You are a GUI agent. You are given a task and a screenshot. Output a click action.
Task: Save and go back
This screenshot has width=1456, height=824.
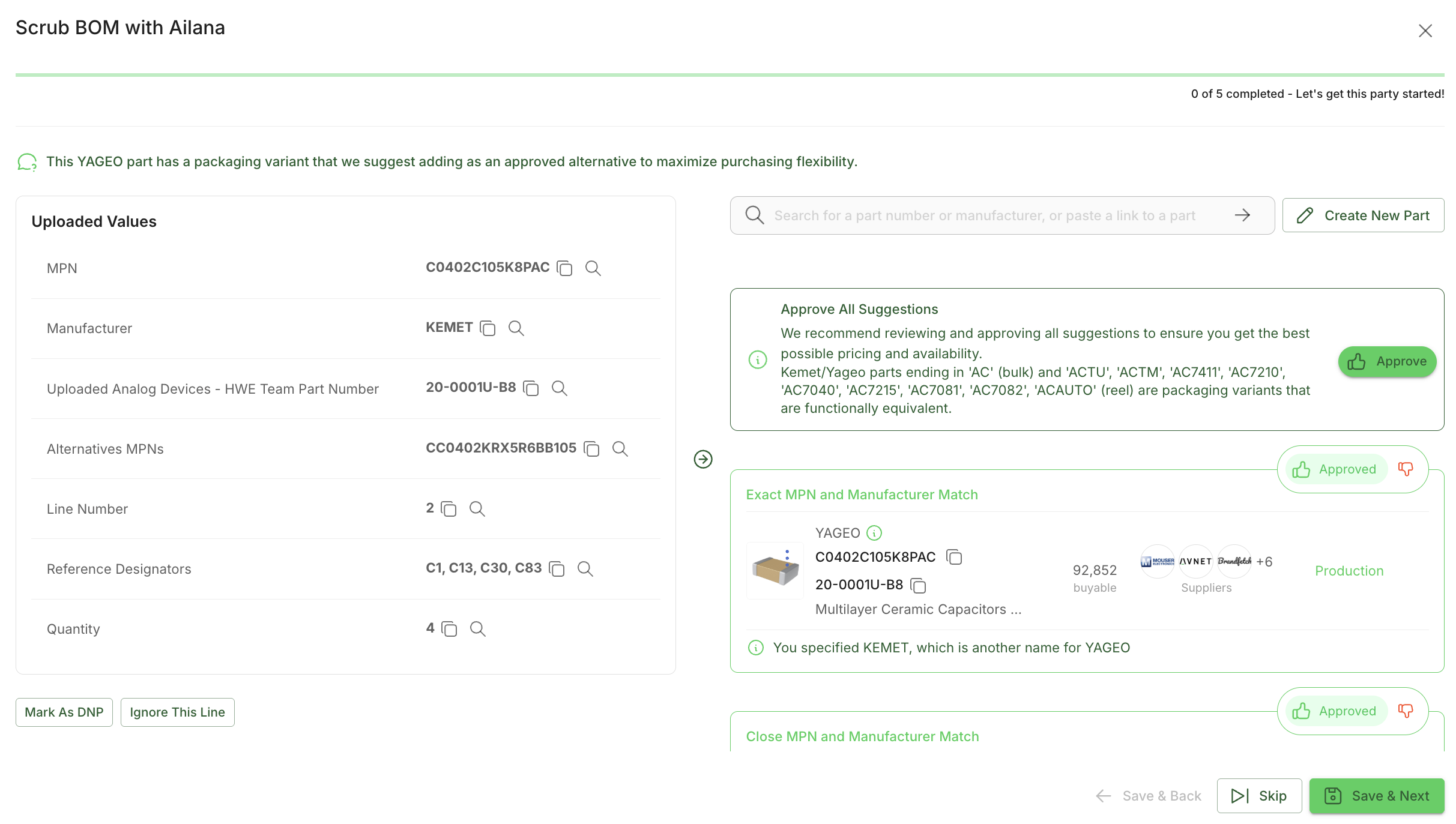click(x=1149, y=796)
